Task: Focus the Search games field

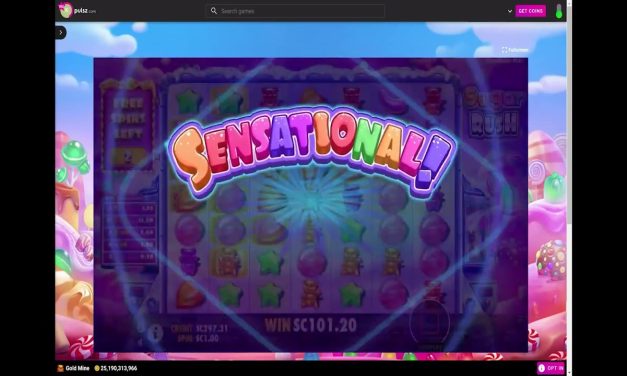Action: (296, 11)
